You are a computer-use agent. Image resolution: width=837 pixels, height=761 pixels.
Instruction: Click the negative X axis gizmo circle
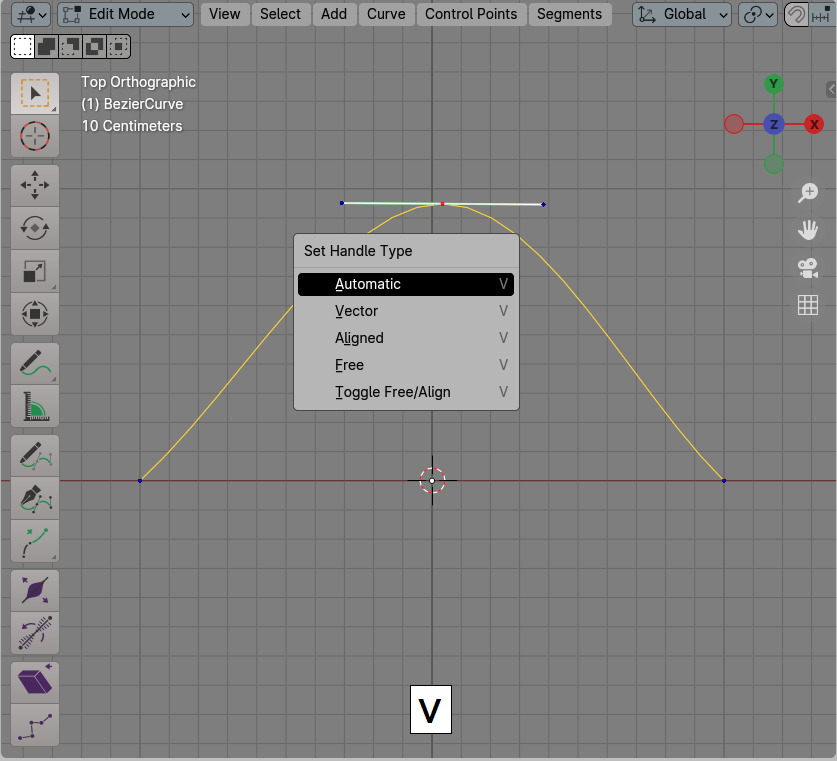click(x=734, y=124)
